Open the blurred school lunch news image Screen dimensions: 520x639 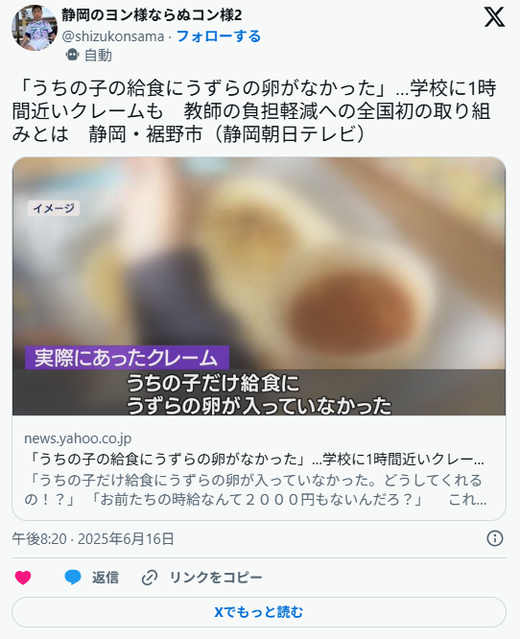259,286
